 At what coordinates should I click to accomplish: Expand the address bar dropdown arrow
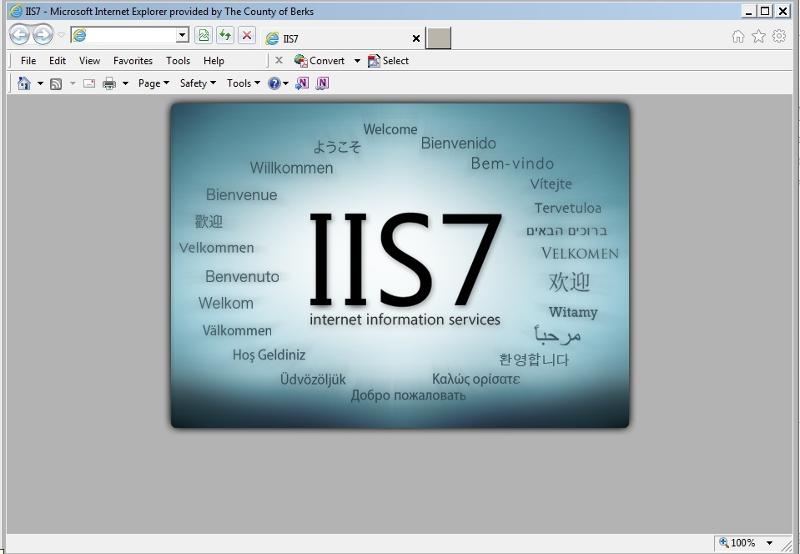182,35
